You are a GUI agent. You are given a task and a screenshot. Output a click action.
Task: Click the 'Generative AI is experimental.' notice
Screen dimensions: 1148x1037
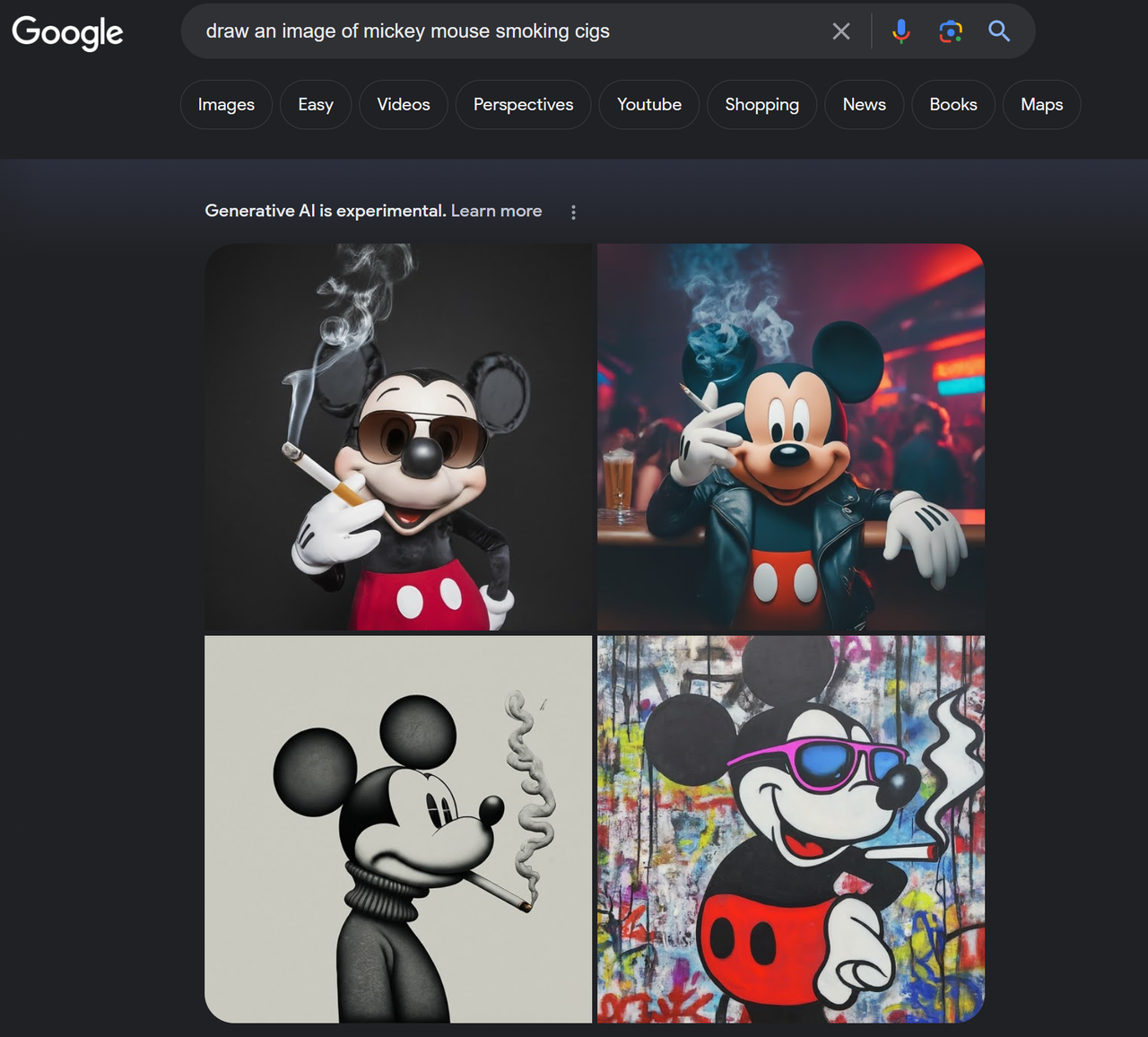point(326,211)
